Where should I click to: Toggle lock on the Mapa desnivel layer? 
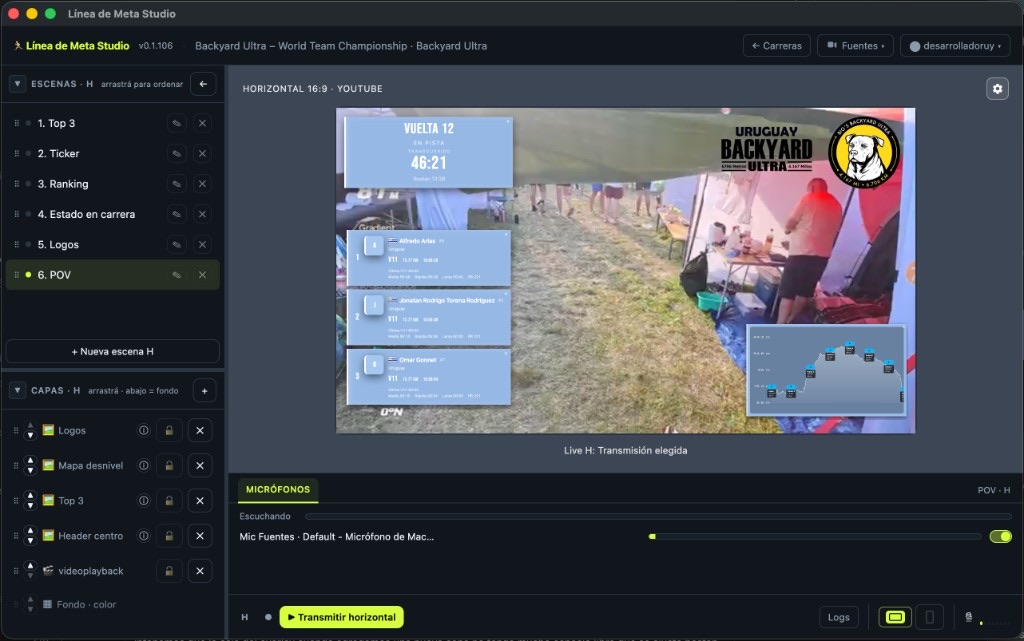(169, 465)
